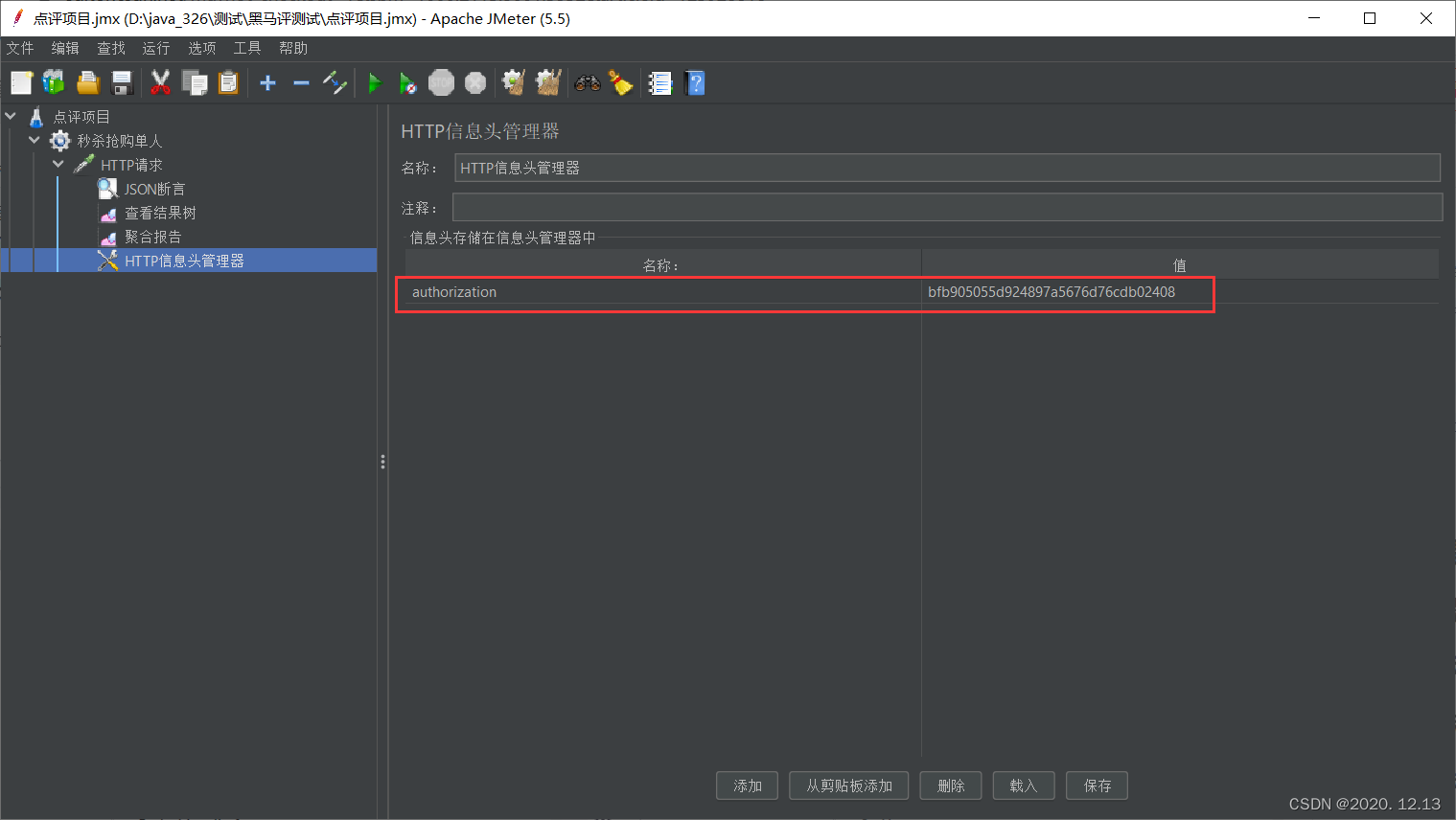Click the 添加 button to add header
The image size is (1456, 820).
coord(747,786)
